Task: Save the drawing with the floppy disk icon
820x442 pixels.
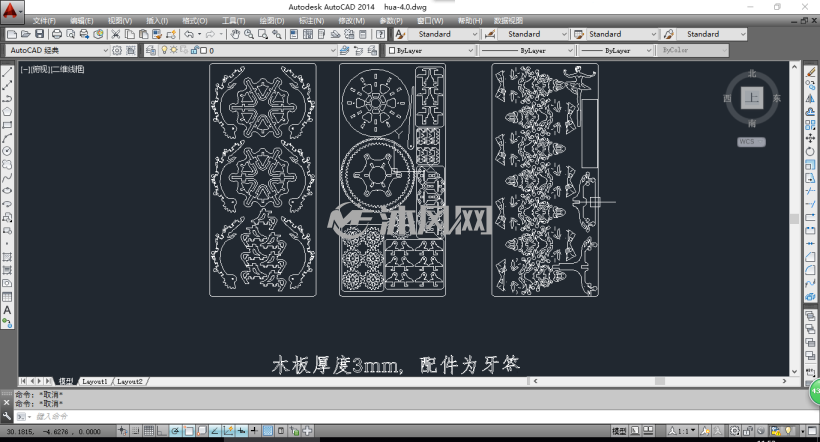Action: [39, 34]
